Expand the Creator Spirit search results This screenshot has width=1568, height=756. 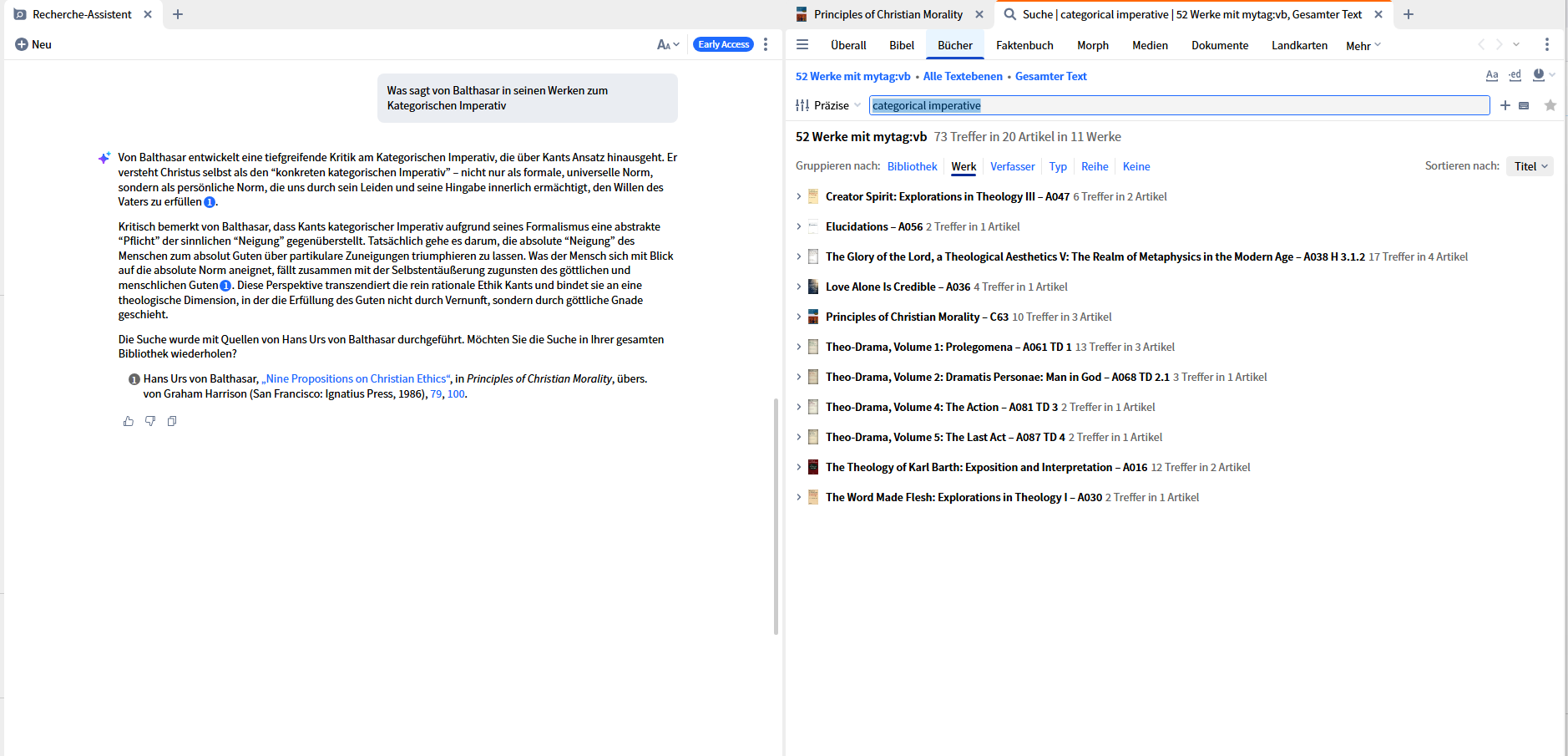(798, 196)
